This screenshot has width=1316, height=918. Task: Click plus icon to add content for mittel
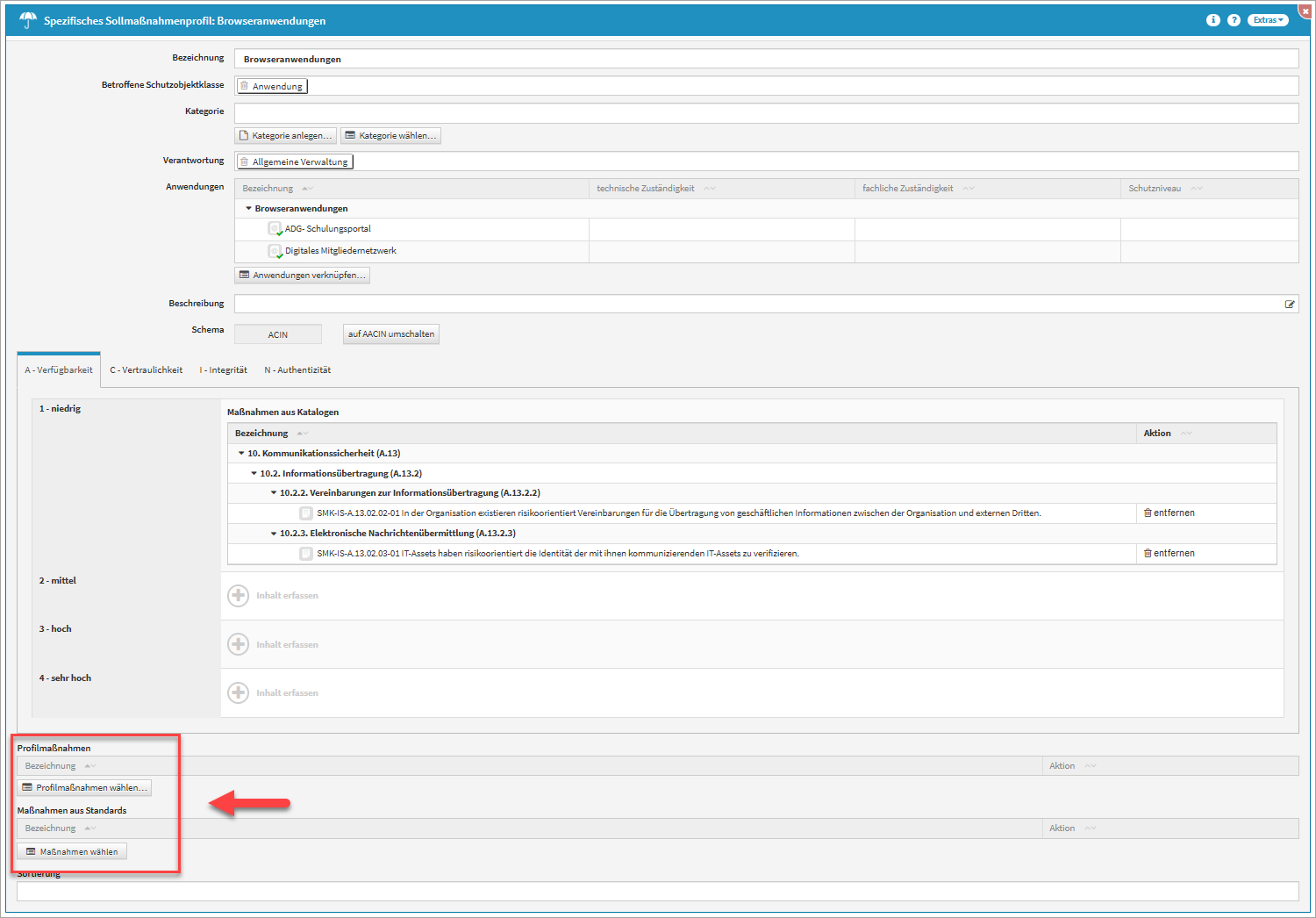coord(239,596)
